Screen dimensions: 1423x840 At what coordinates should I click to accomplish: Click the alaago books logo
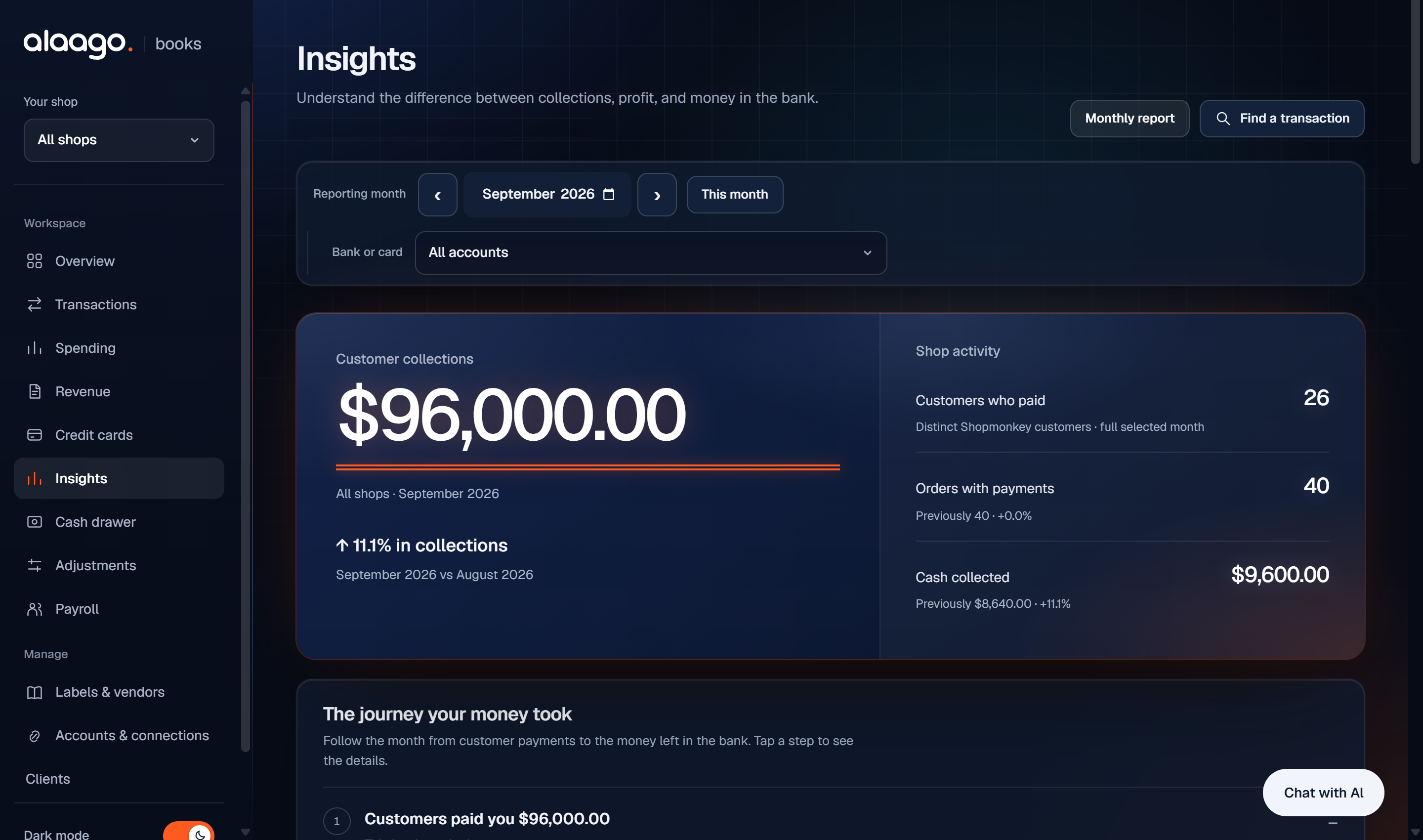click(x=113, y=43)
